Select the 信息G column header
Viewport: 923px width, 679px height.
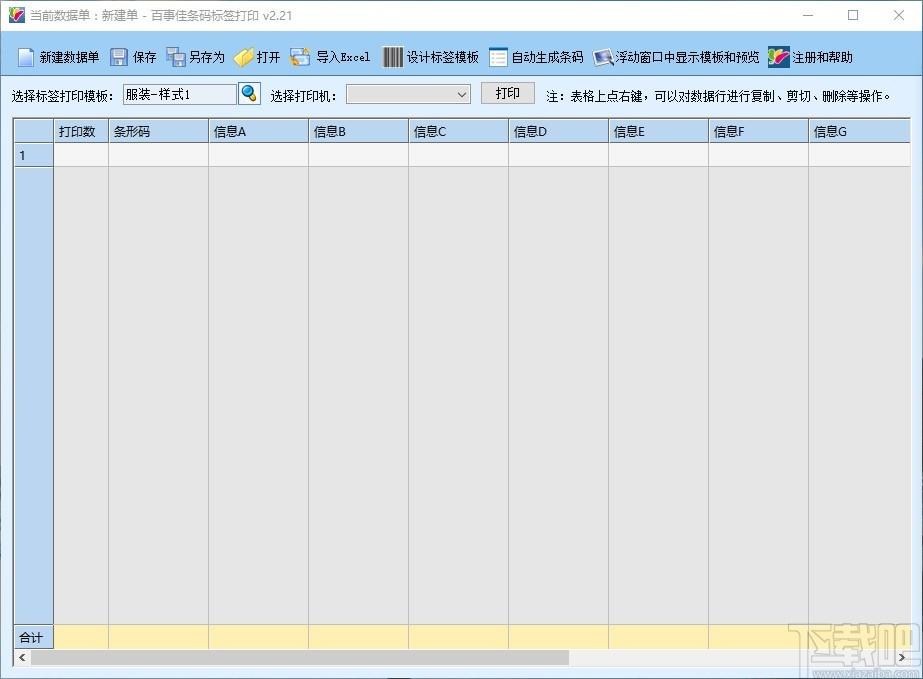(x=859, y=131)
